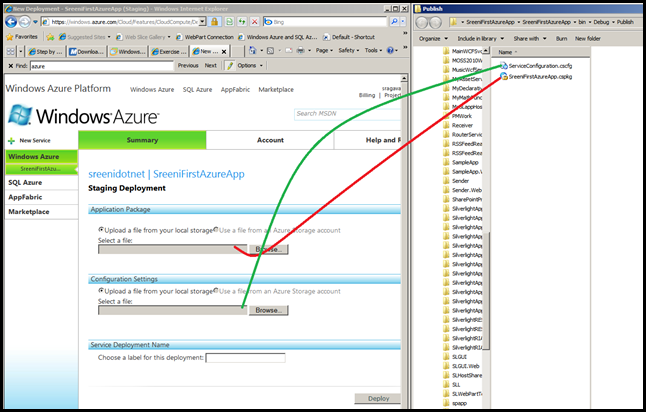Click the Name column header in Publish window

click(x=541, y=52)
